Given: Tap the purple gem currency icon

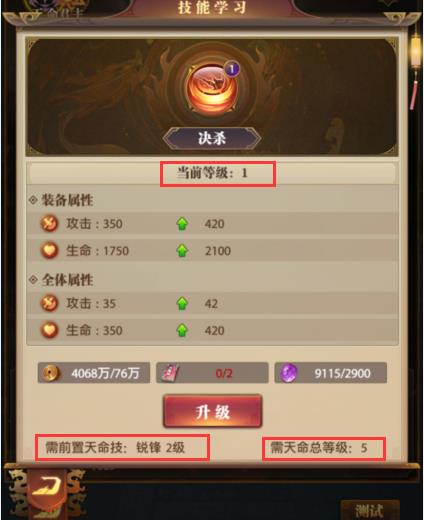Looking at the screenshot, I should point(289,373).
